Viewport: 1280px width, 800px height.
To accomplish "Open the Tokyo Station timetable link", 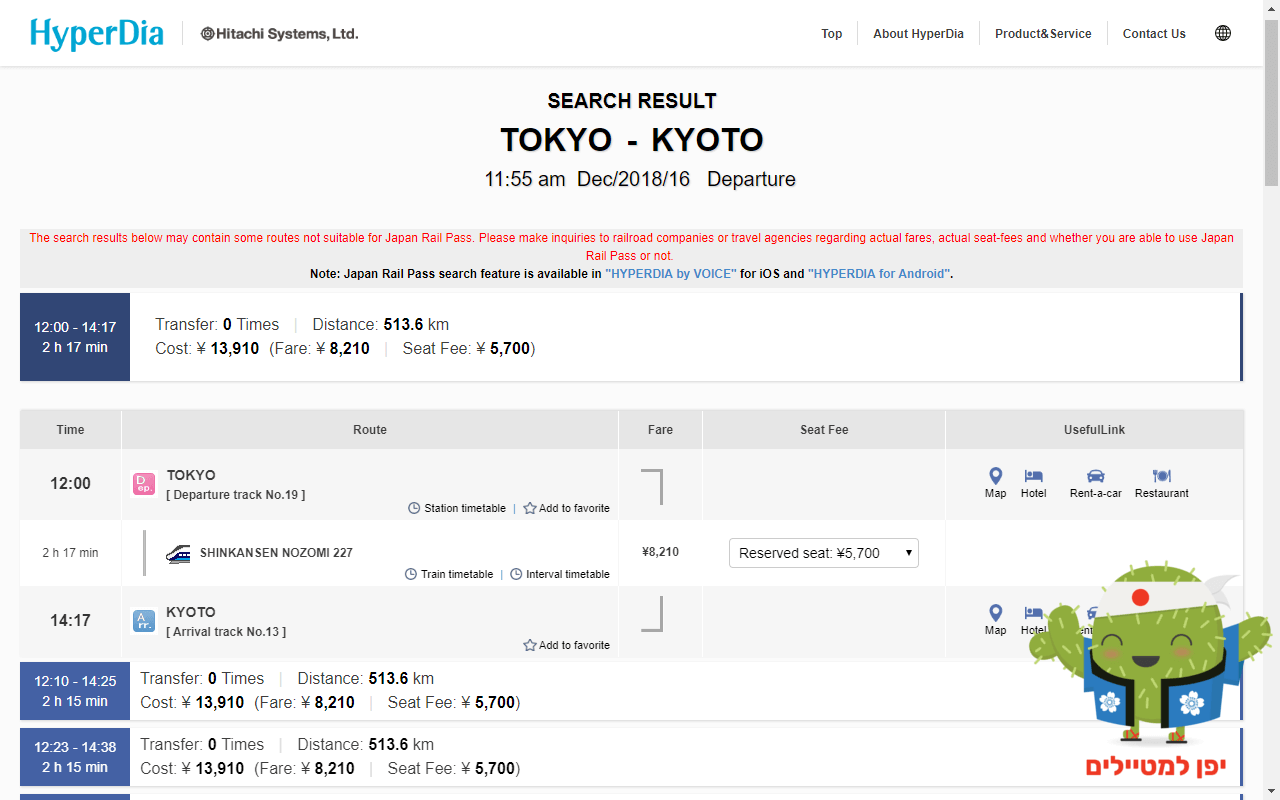I will [458, 508].
